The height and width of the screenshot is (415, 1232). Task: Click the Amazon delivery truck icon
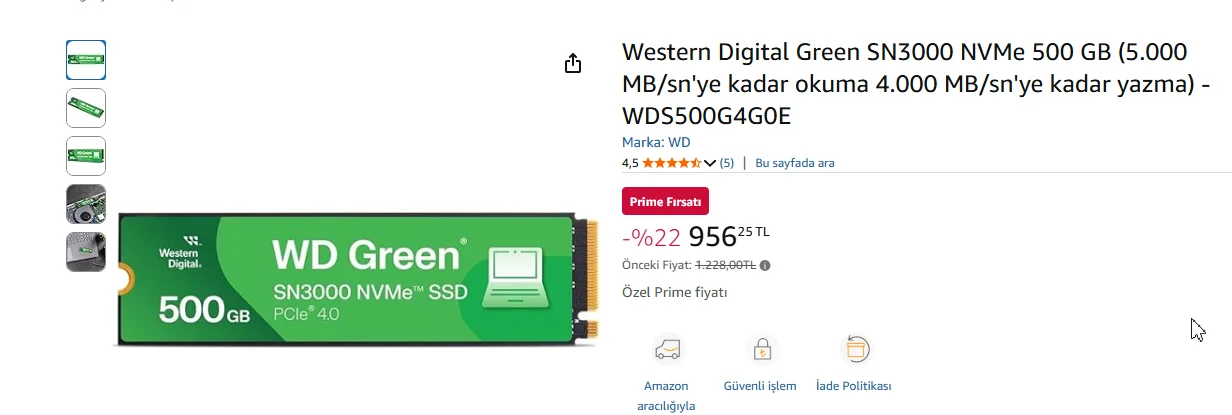tap(666, 349)
